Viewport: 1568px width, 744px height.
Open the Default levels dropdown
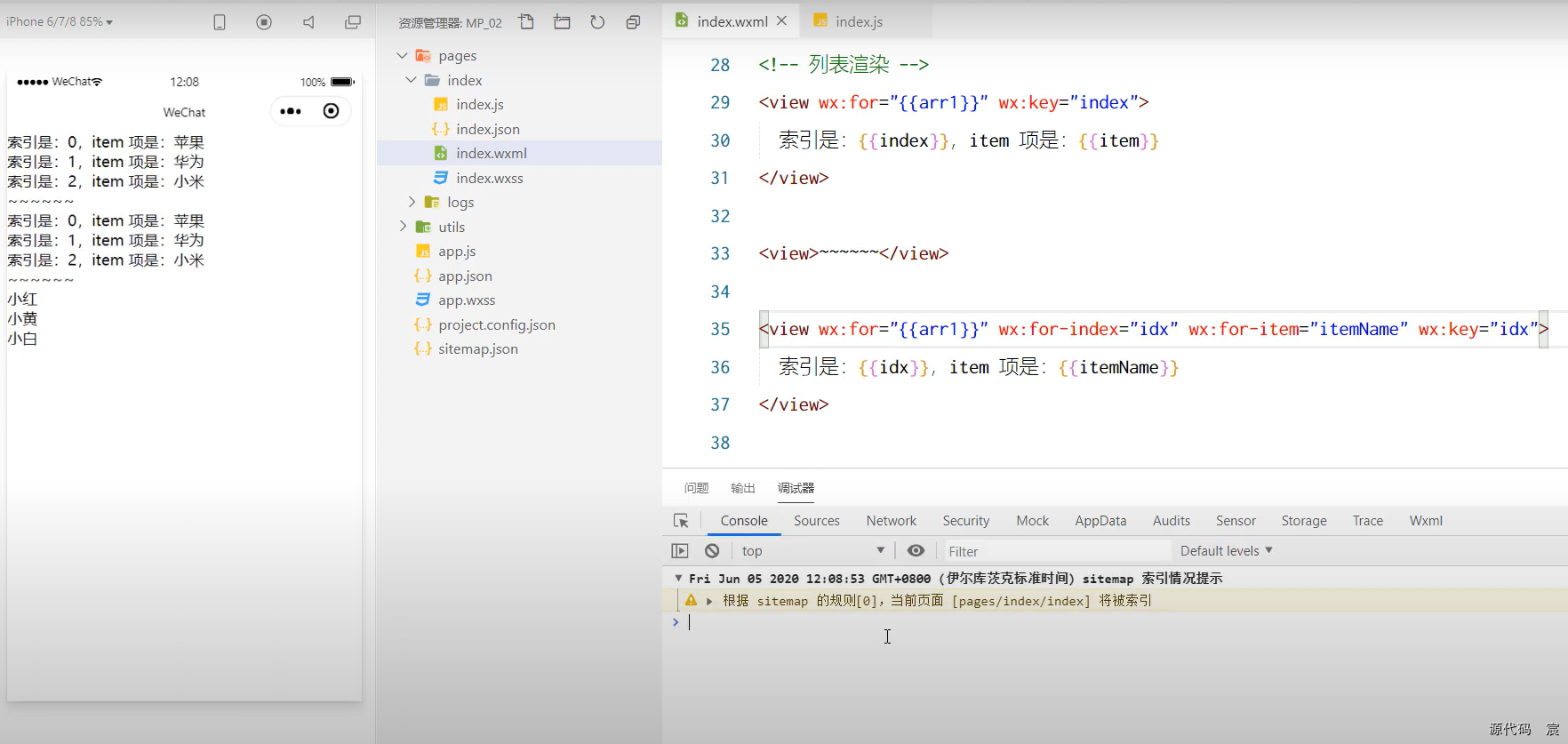(x=1227, y=551)
